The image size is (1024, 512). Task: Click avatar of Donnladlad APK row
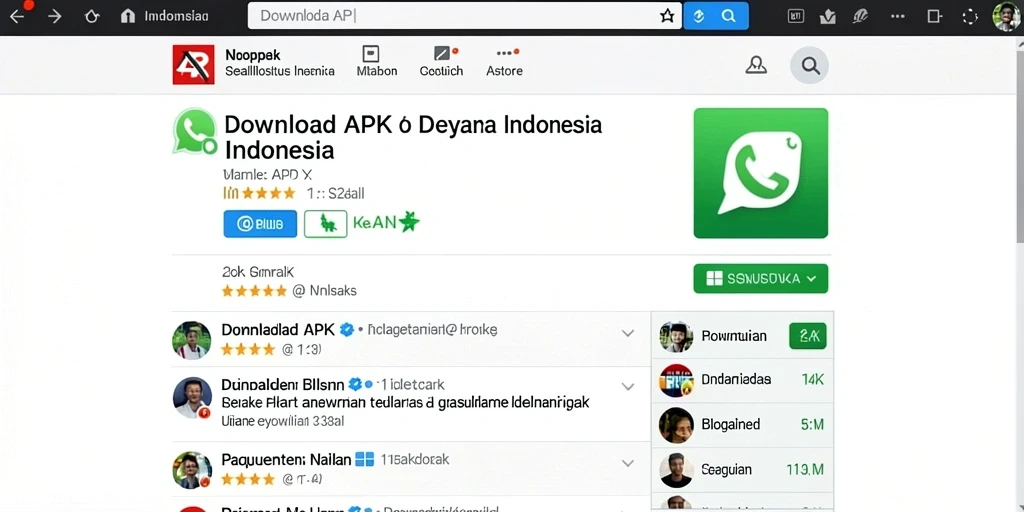(x=191, y=340)
